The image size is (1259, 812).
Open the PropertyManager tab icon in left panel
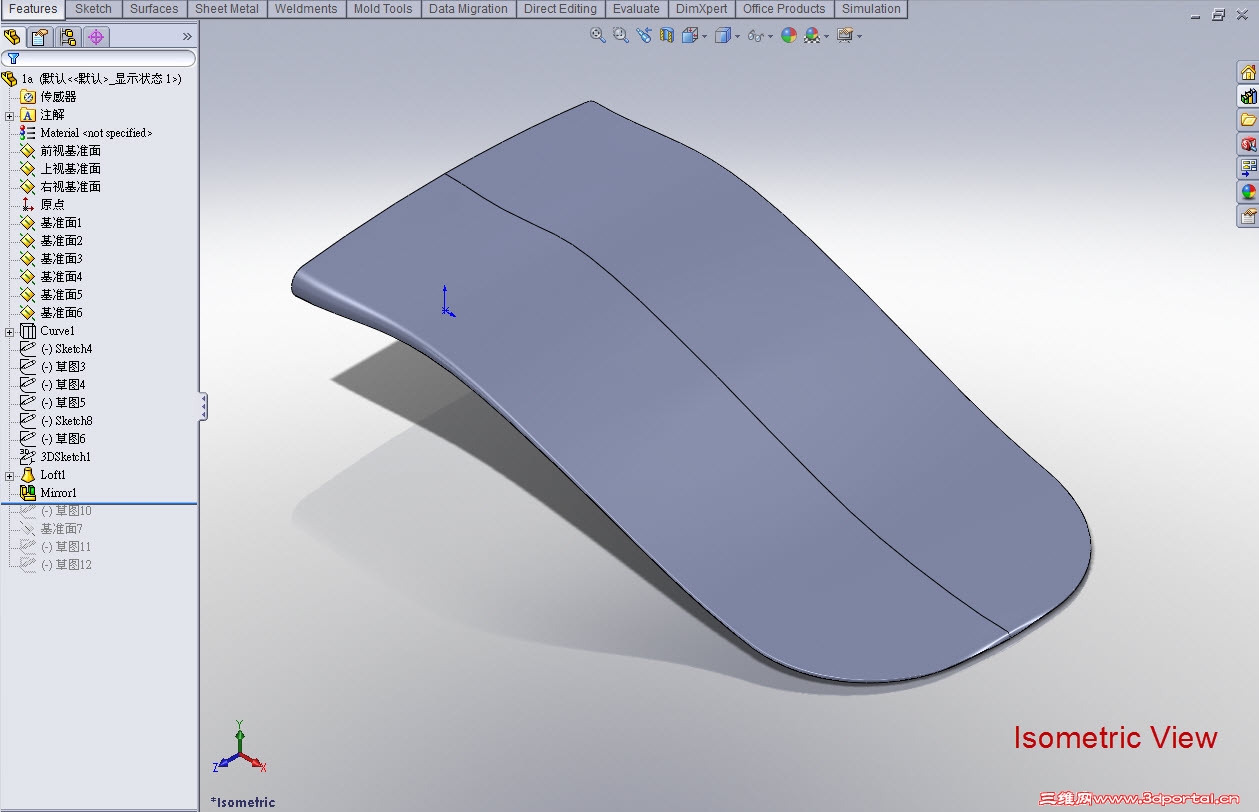(x=38, y=36)
